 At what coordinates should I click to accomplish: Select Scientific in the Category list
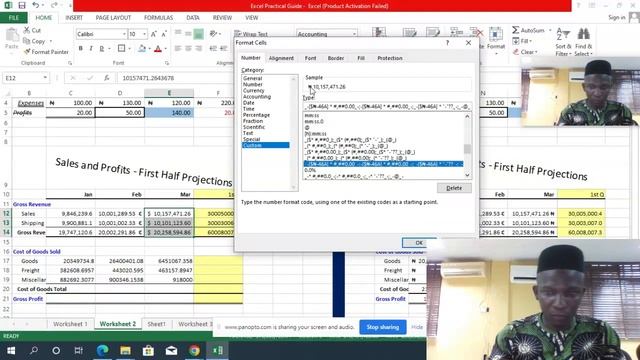pyautogui.click(x=254, y=127)
